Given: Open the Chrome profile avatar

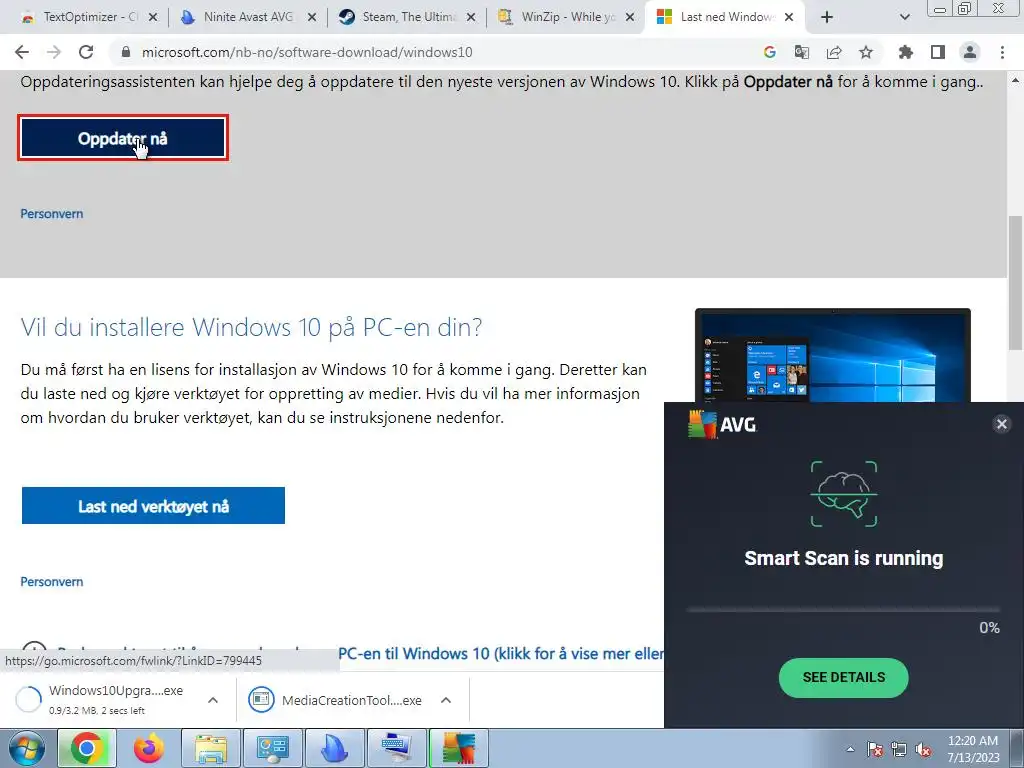Looking at the screenshot, I should 970,52.
